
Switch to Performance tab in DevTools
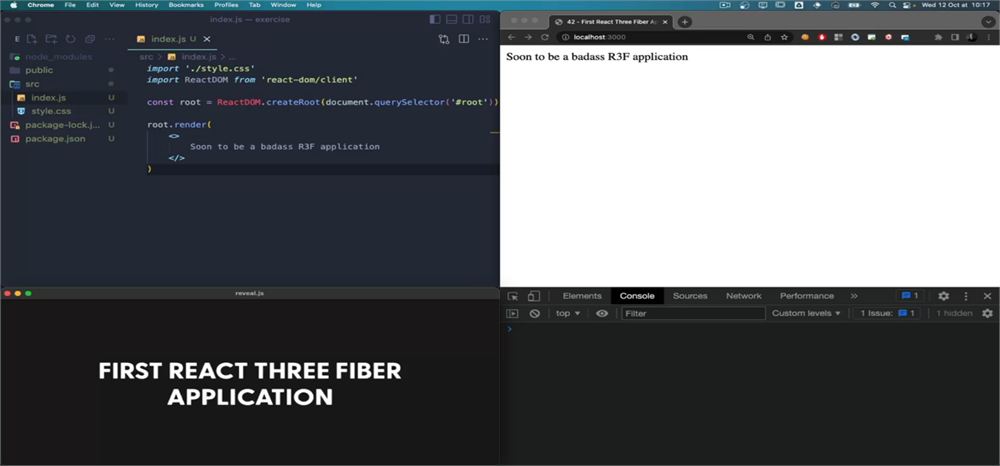coord(807,296)
